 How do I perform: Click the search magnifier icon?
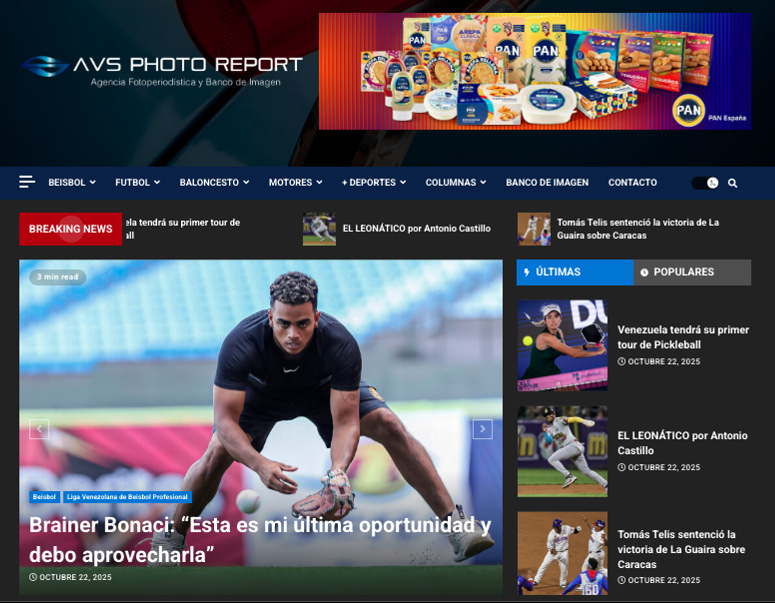pos(732,183)
